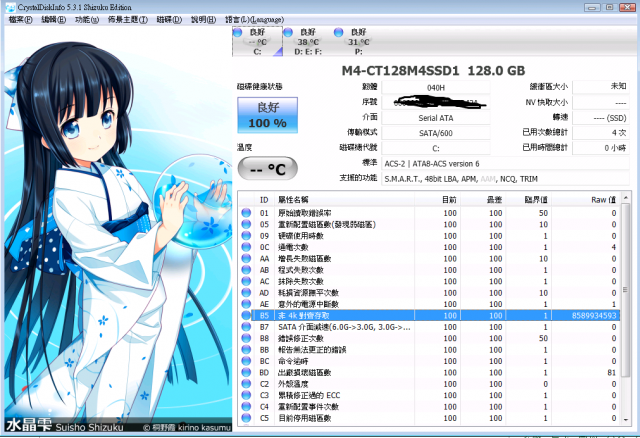
Task: Click the firmware field showing 040H
Action: click(x=436, y=87)
